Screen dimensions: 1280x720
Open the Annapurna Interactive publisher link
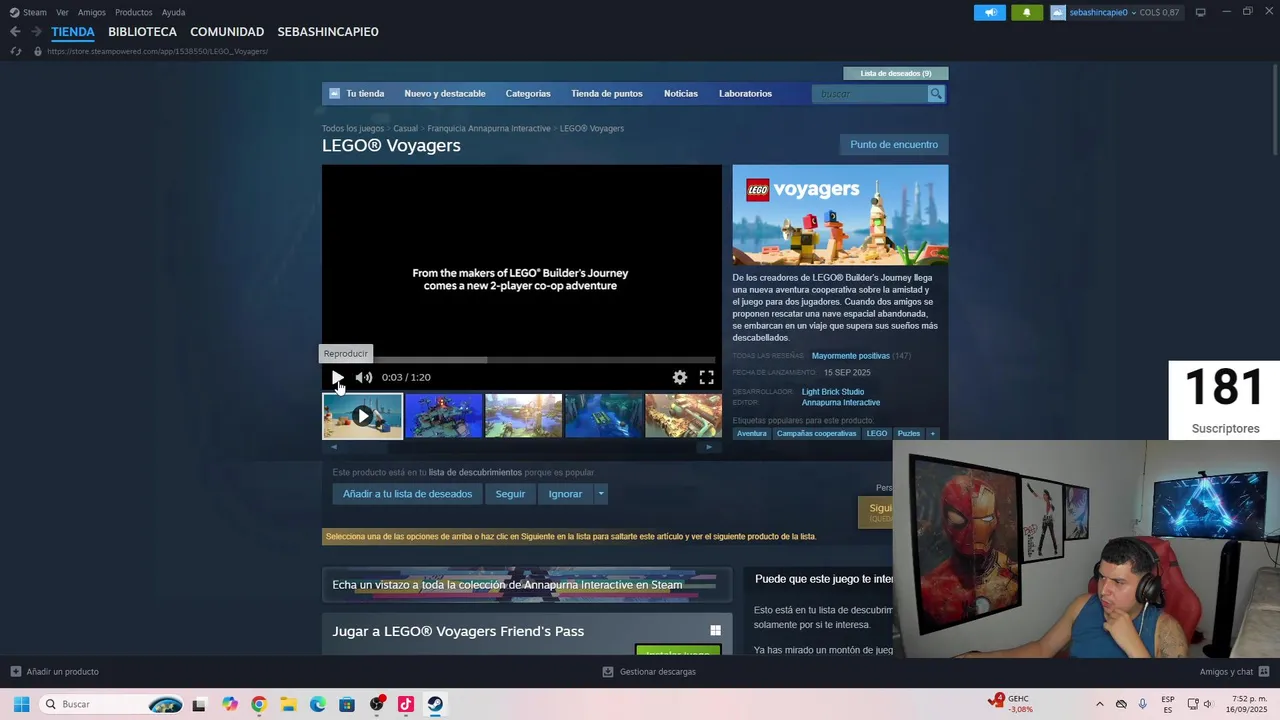841,403
